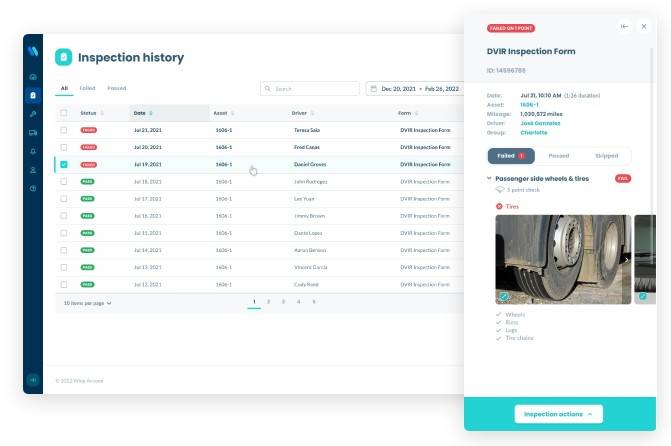Collapse Passenger side wheels & tires section
The image size is (671, 446).
coord(489,178)
